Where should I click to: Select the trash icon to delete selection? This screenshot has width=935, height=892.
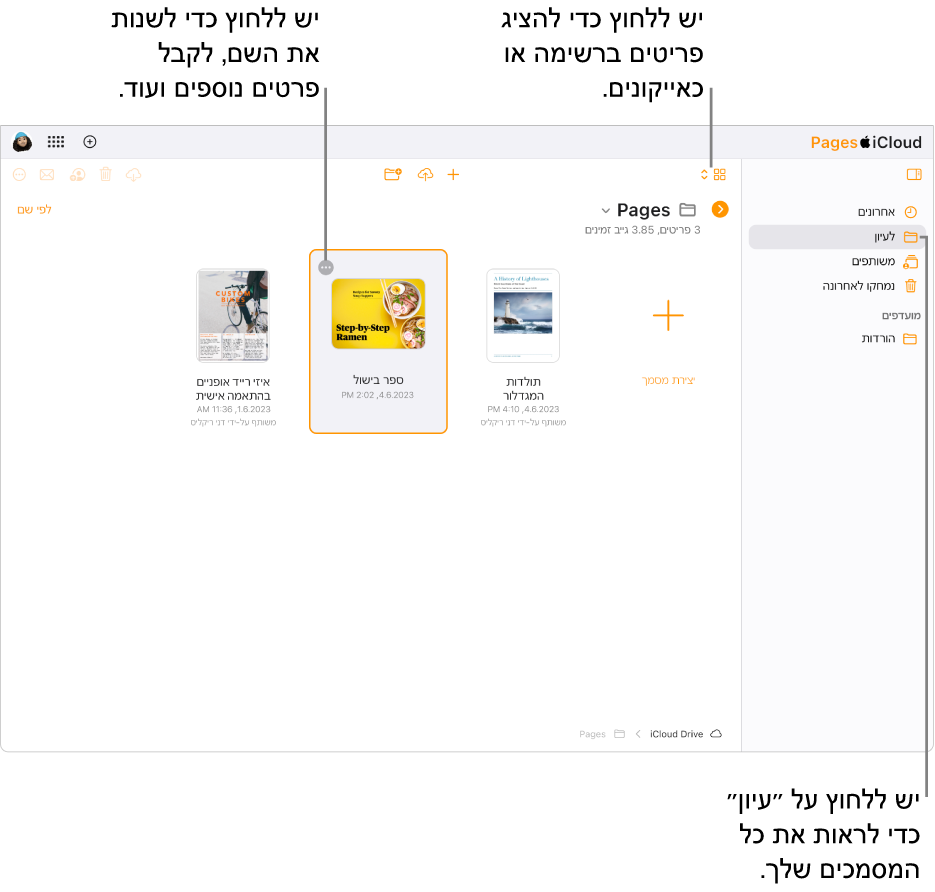105,175
